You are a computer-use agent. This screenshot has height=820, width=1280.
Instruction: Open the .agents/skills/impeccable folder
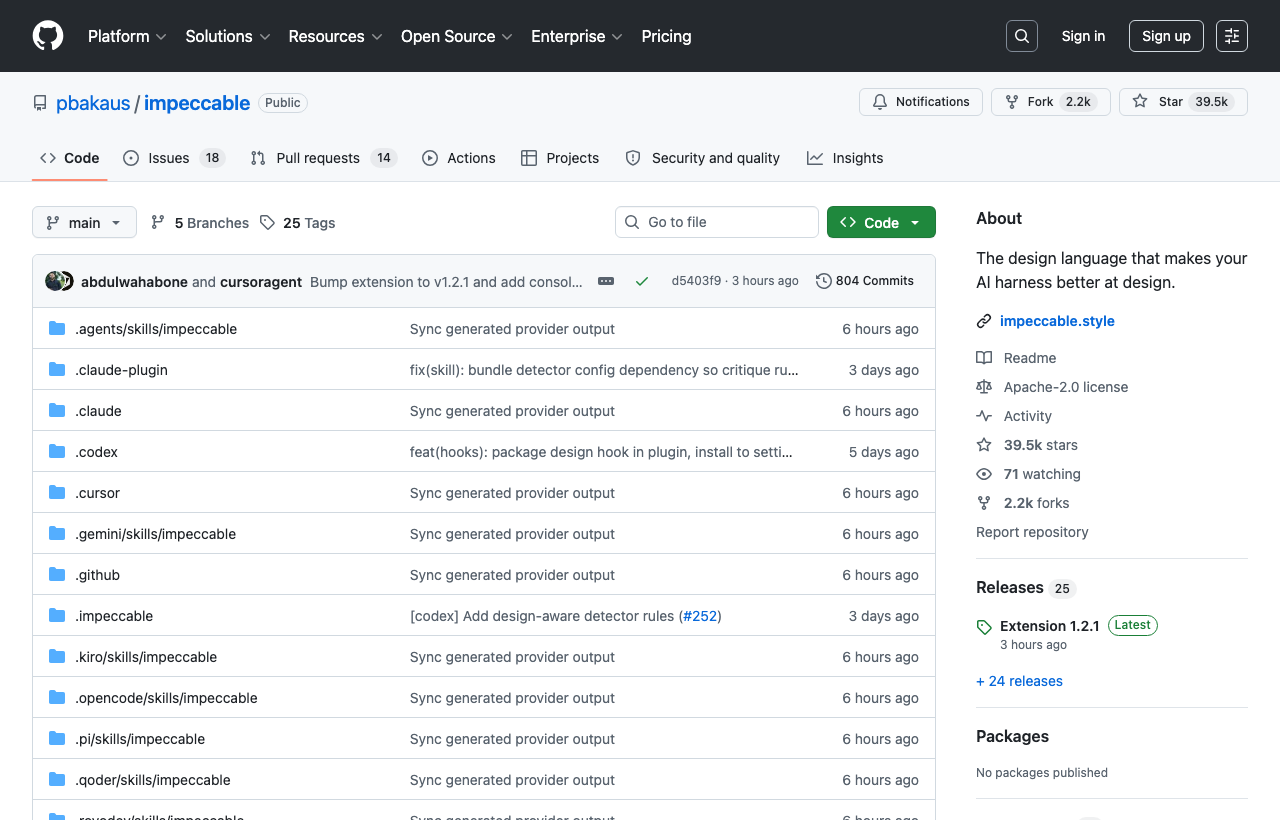[x=156, y=329]
